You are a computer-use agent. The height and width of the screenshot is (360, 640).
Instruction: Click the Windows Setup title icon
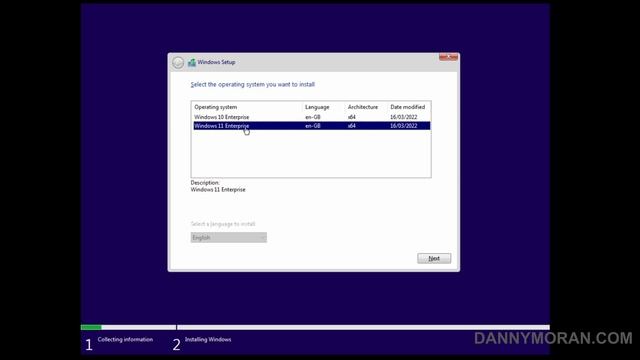(x=191, y=62)
